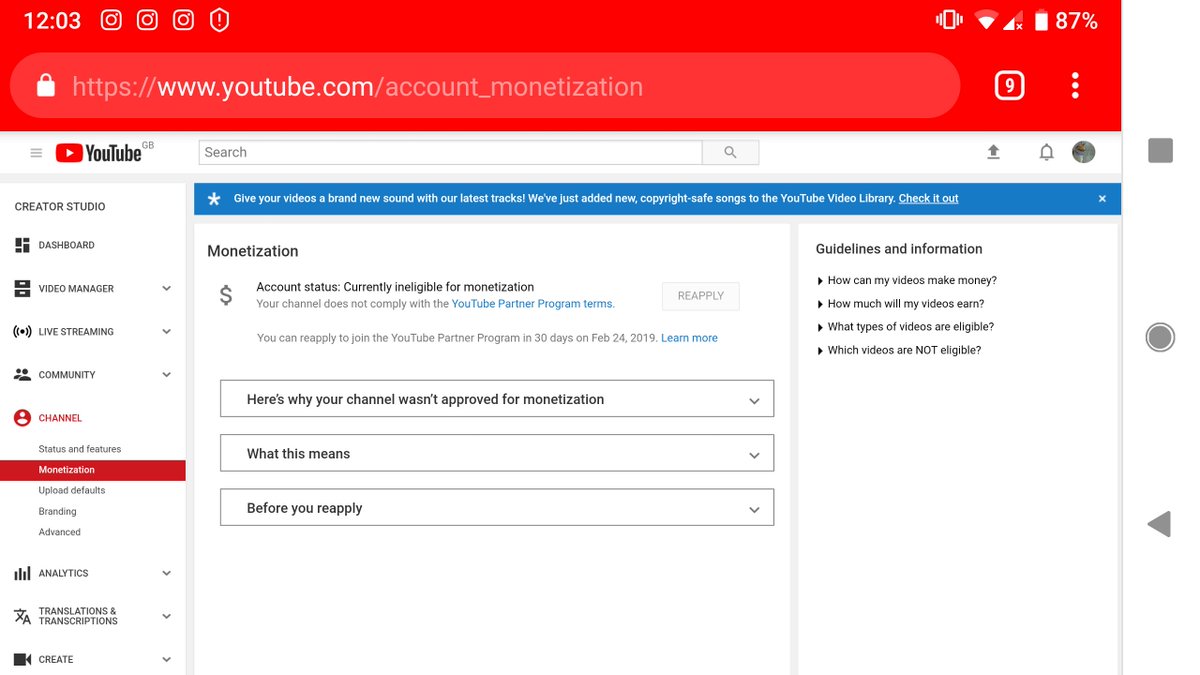Tap Android recent apps square
Screen dimensions: 1200x675
[1160, 151]
